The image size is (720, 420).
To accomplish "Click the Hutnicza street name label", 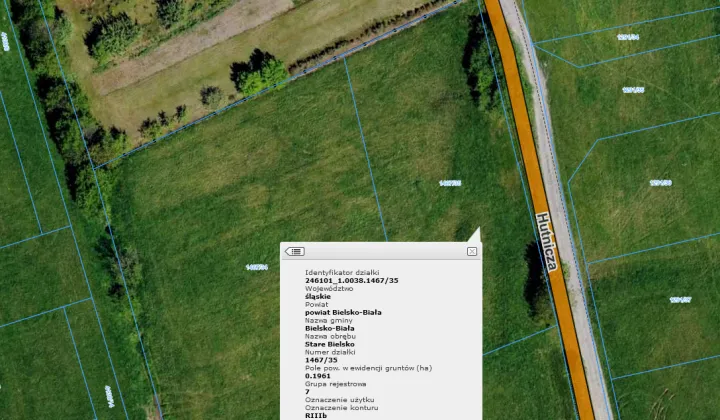I will [547, 242].
